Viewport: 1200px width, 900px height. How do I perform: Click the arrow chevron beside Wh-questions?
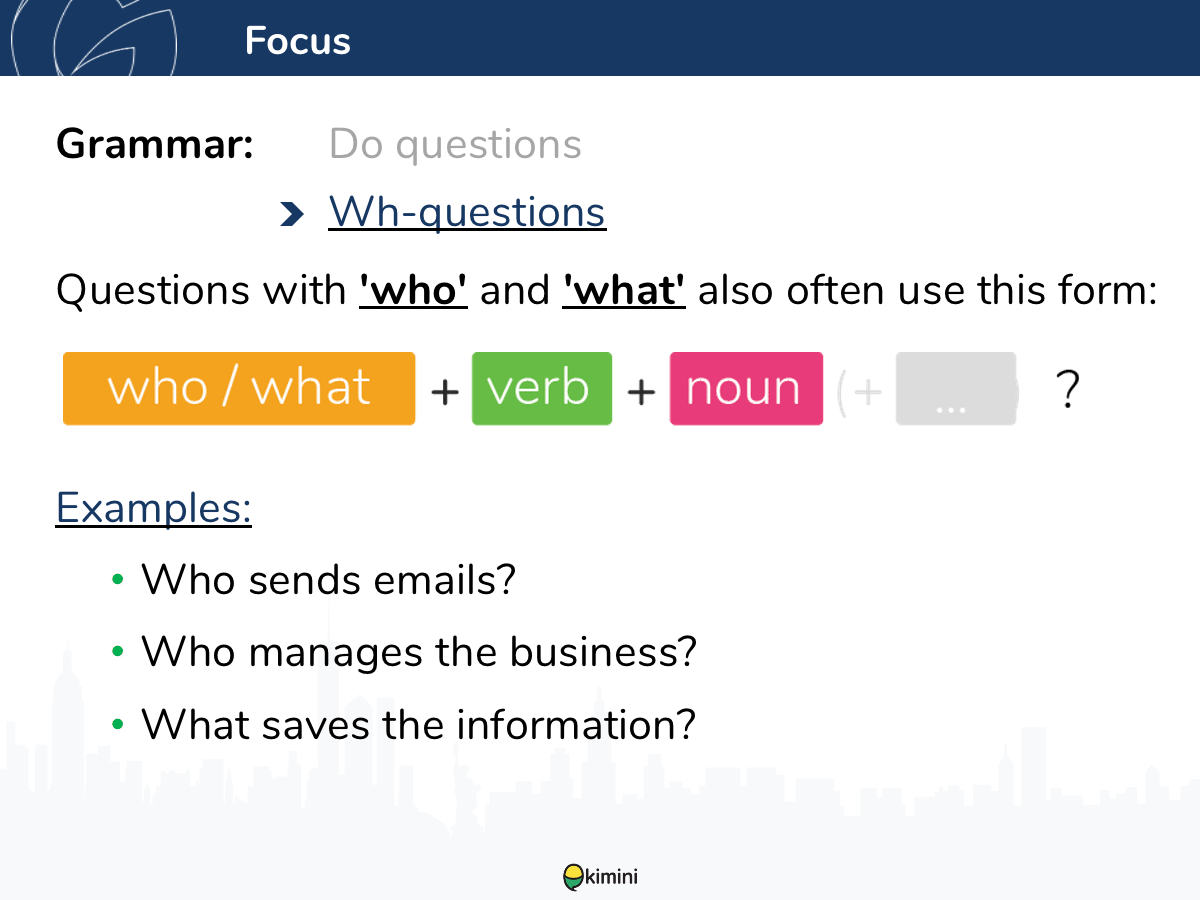pyautogui.click(x=291, y=213)
